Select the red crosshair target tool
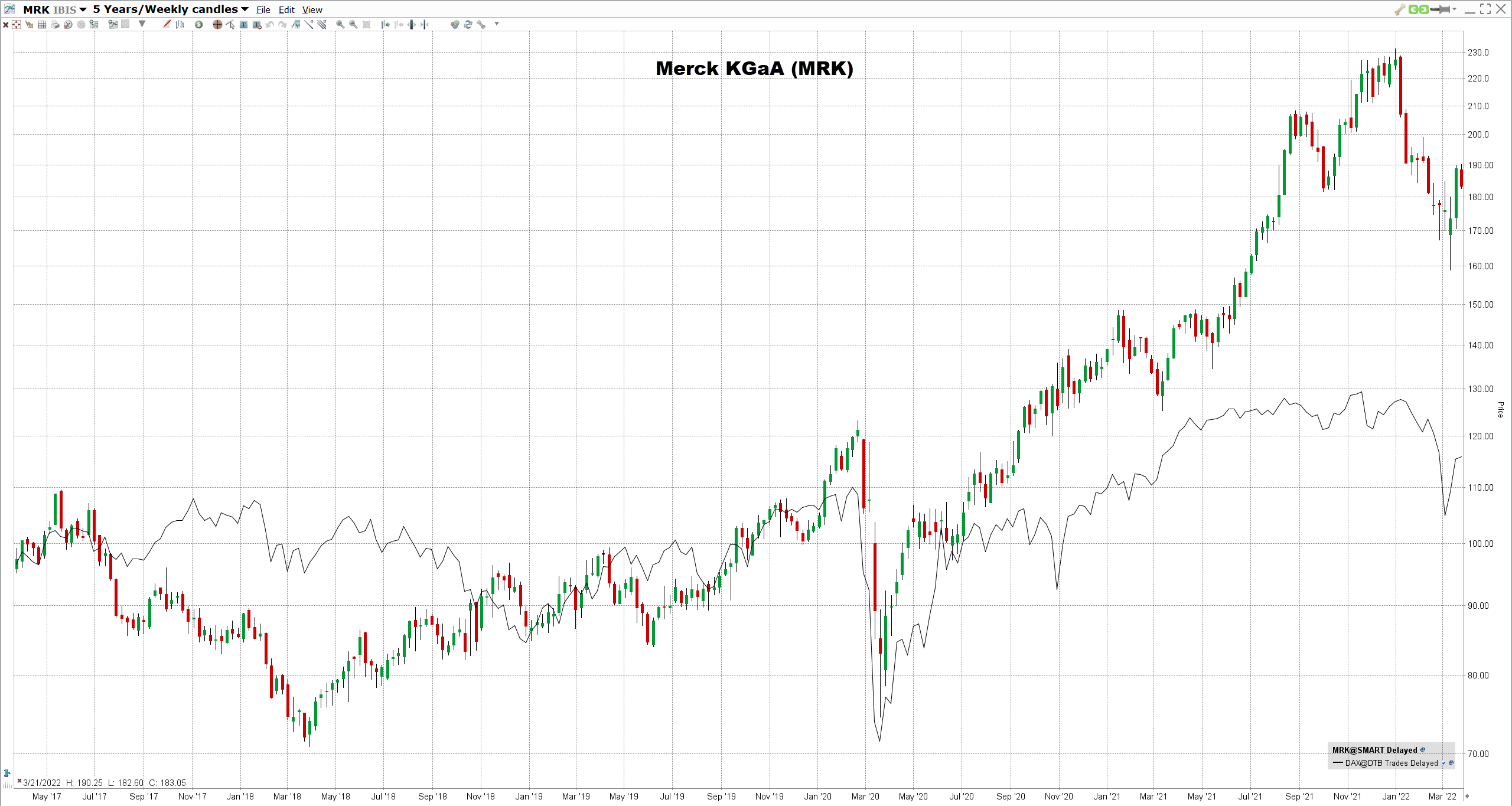Viewport: 1512px width, 806px height. click(x=16, y=24)
